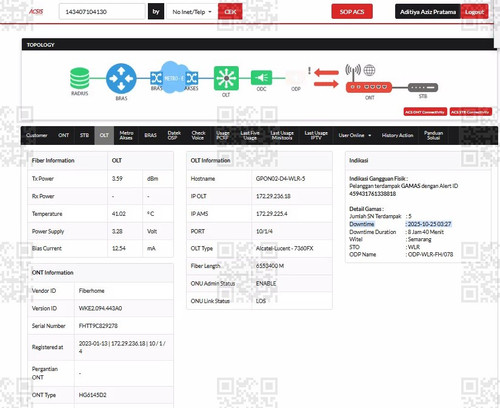Click the AKSES switch icon

(192, 78)
